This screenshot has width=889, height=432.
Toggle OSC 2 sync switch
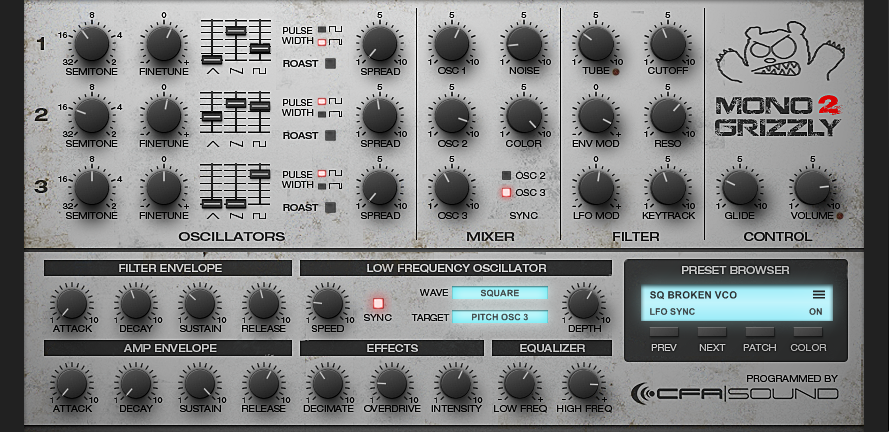(x=506, y=176)
